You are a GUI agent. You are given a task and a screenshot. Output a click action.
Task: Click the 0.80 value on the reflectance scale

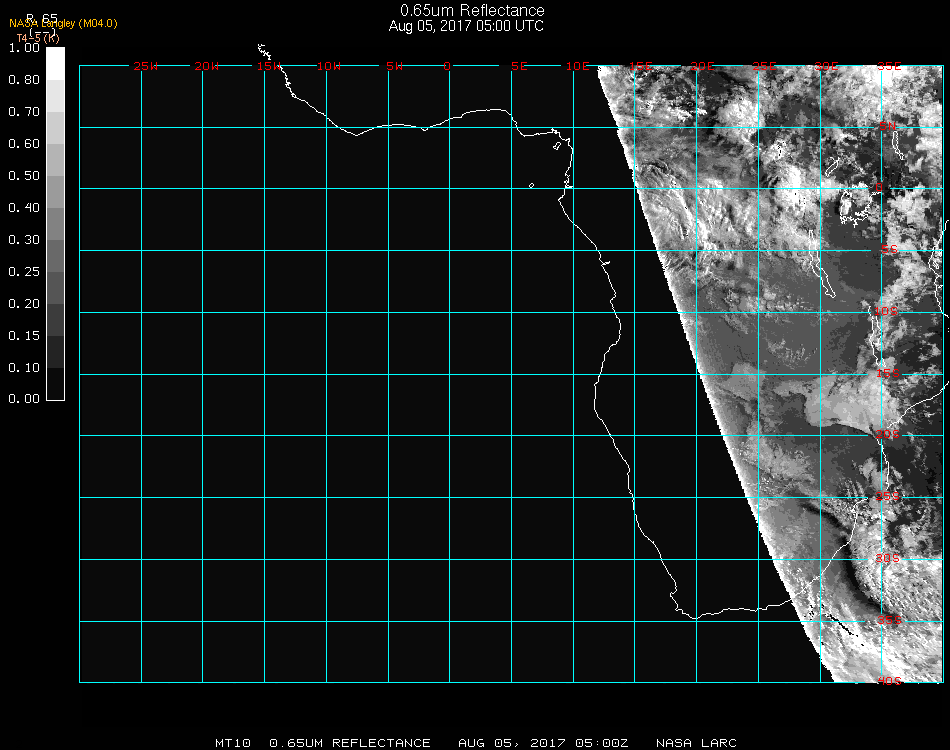(24, 80)
